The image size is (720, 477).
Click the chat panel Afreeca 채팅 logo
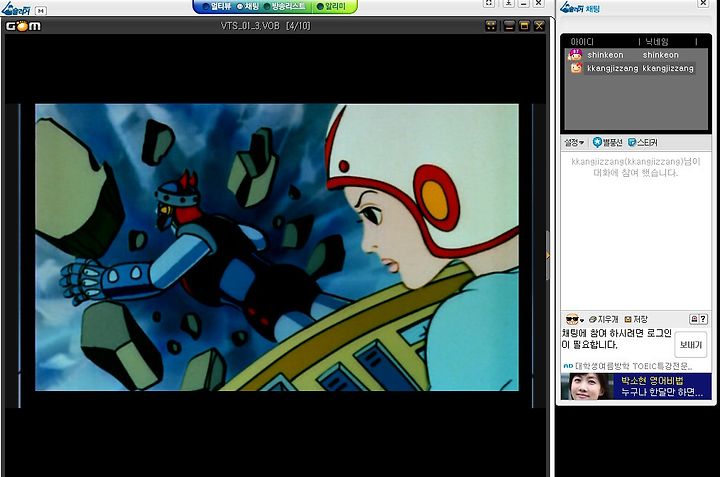(x=579, y=8)
